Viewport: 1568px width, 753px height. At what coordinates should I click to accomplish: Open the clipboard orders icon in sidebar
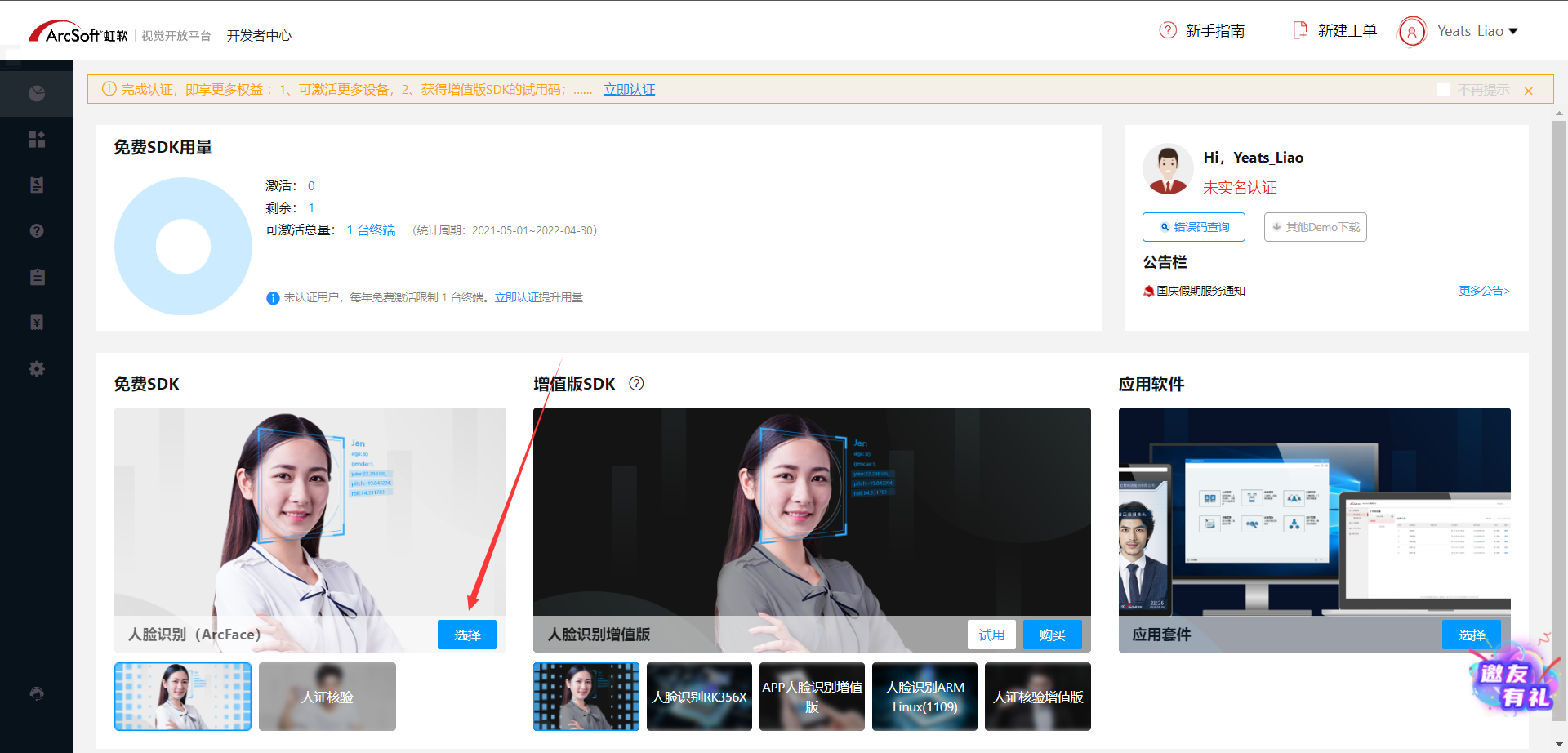[x=37, y=276]
